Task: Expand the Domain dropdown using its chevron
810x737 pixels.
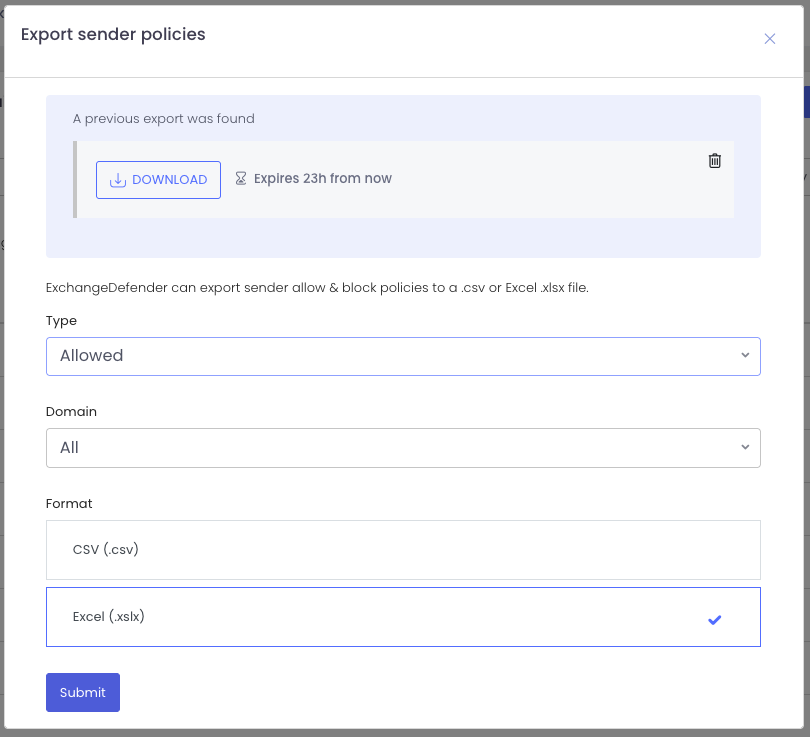Action: coord(745,447)
